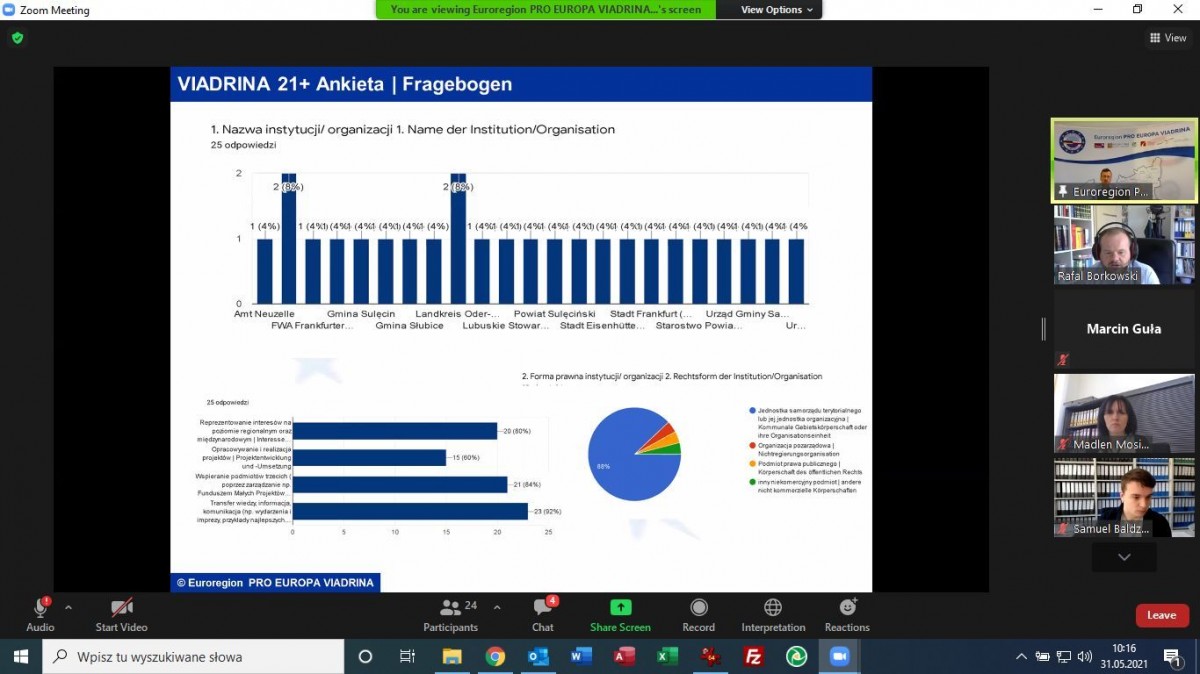Open Task View on the taskbar
The width and height of the screenshot is (1200, 674).
tap(407, 657)
